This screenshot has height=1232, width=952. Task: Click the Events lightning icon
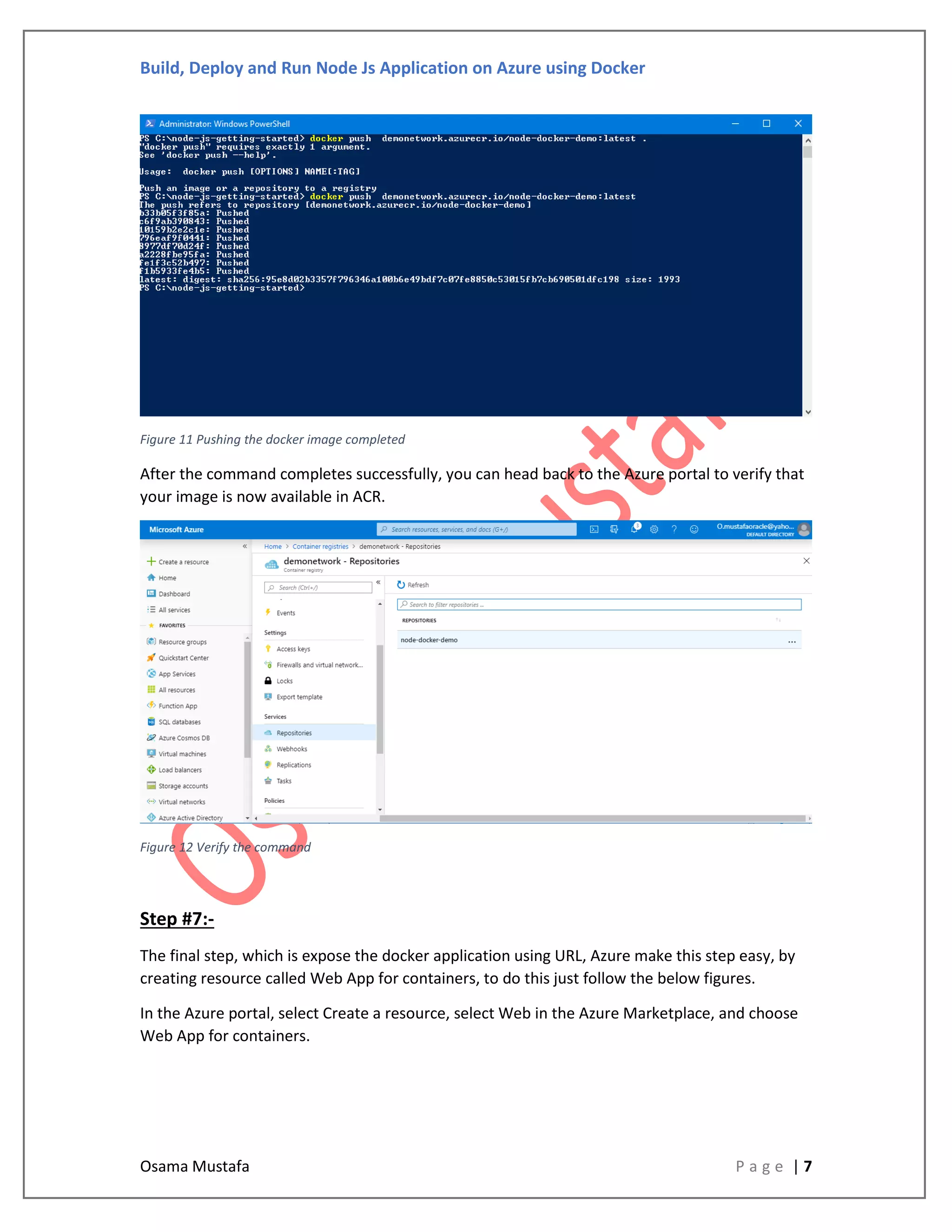pos(269,613)
